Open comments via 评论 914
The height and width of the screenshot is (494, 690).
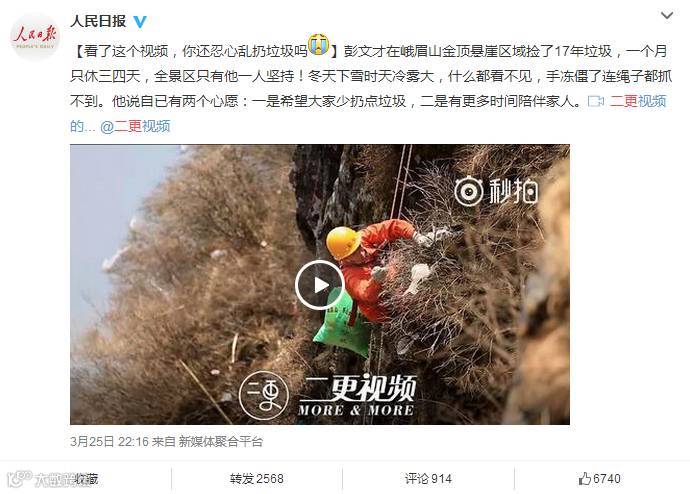pyautogui.click(x=428, y=479)
